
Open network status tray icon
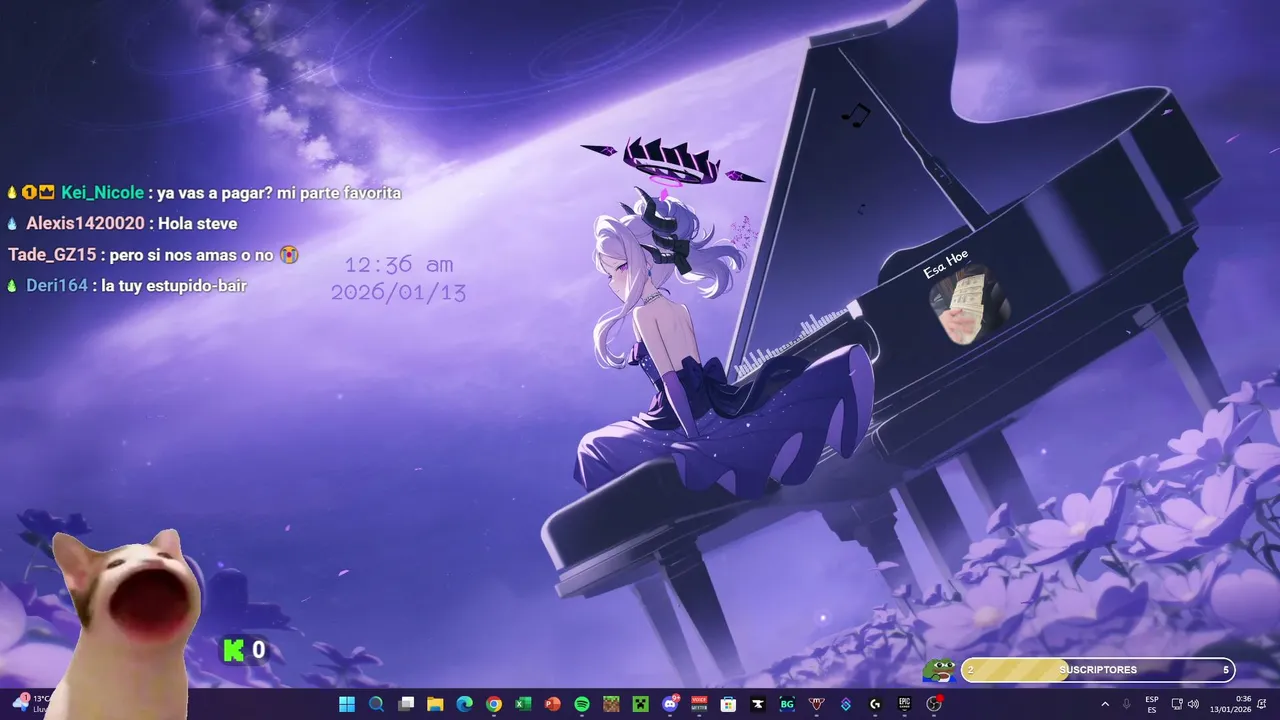tap(1176, 704)
